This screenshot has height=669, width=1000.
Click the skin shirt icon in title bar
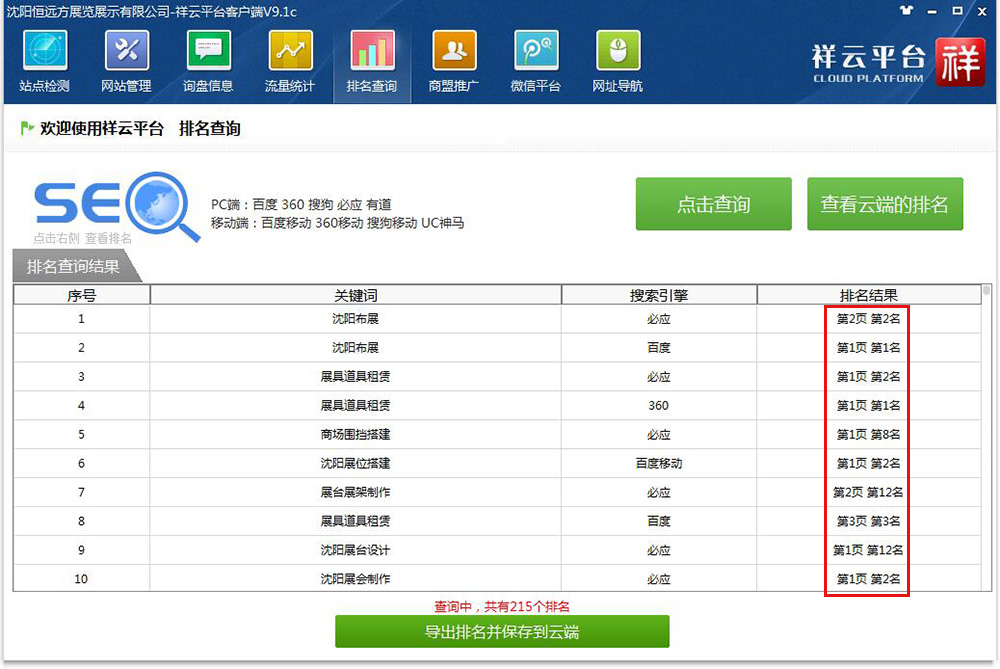(x=906, y=10)
